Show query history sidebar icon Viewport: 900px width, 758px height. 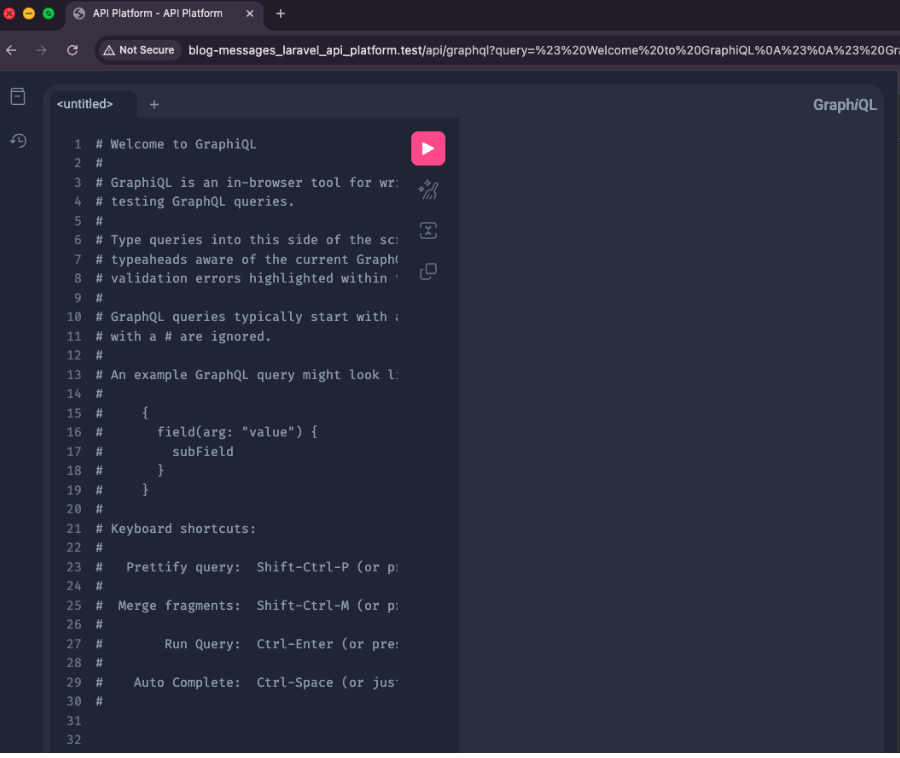[x=18, y=141]
